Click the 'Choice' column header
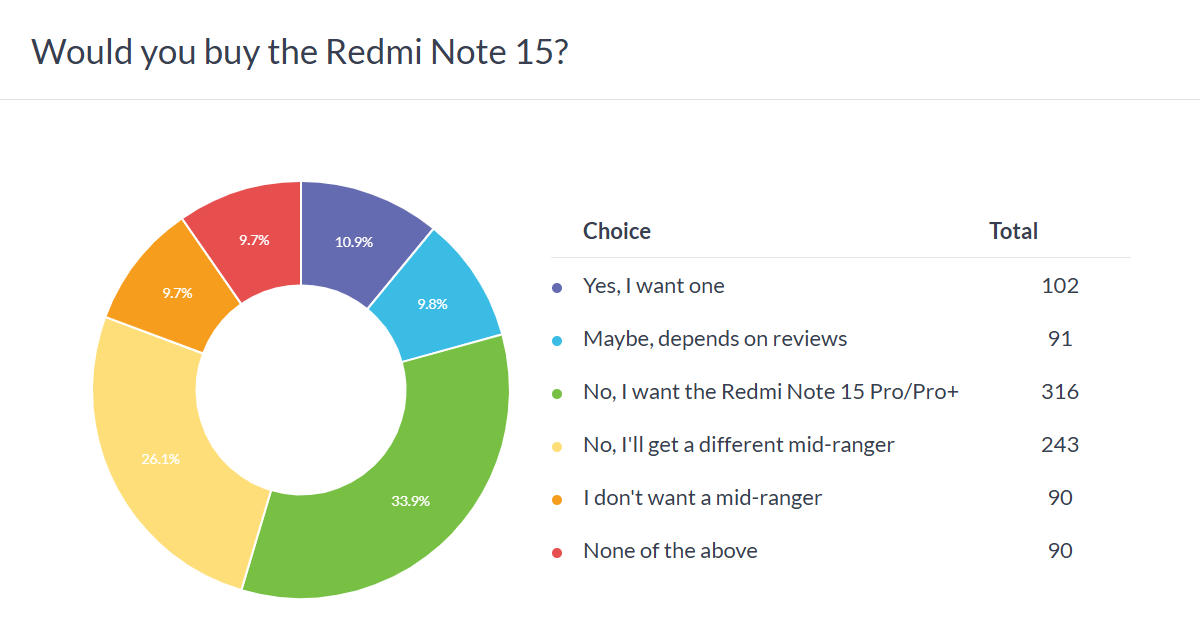 coord(617,231)
